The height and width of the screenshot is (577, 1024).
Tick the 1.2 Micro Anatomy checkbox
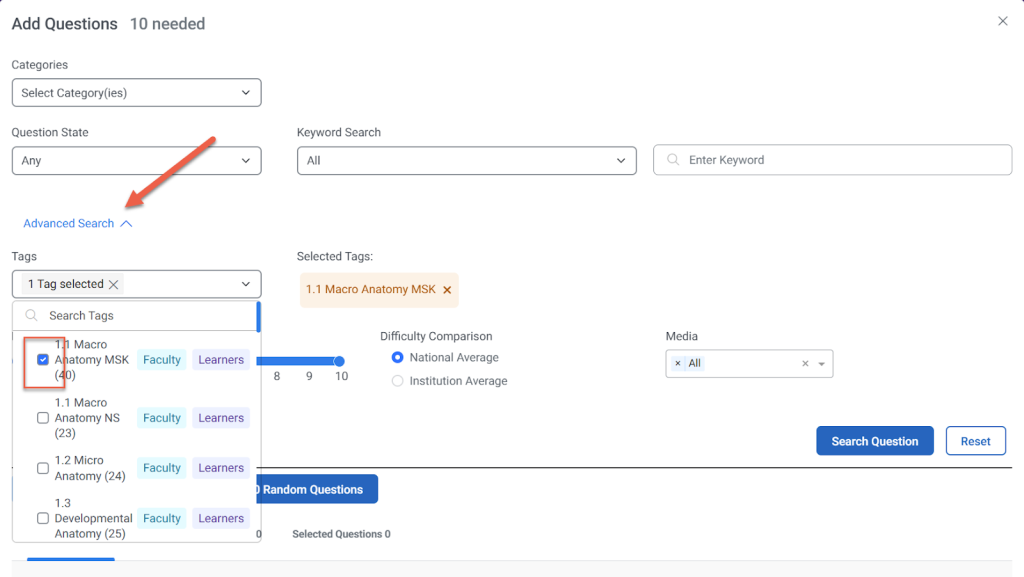(x=43, y=468)
